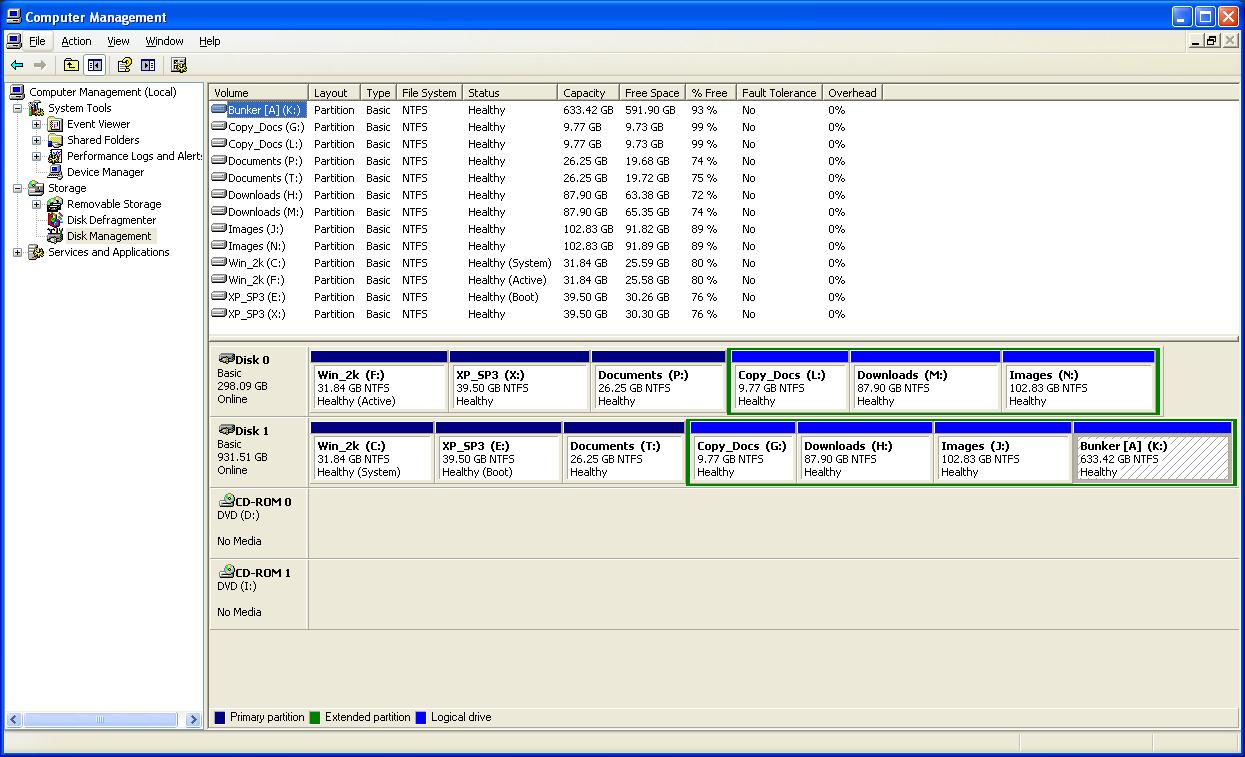The height and width of the screenshot is (757, 1245).
Task: Sort by the Capacity column header
Action: pos(587,93)
